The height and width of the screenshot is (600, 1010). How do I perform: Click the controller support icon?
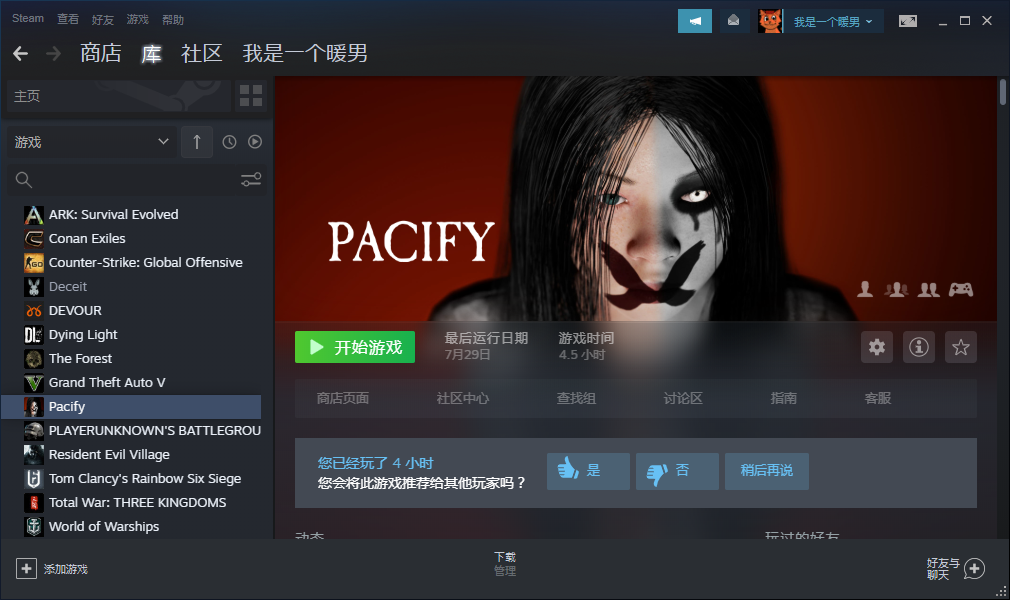pyautogui.click(x=960, y=289)
